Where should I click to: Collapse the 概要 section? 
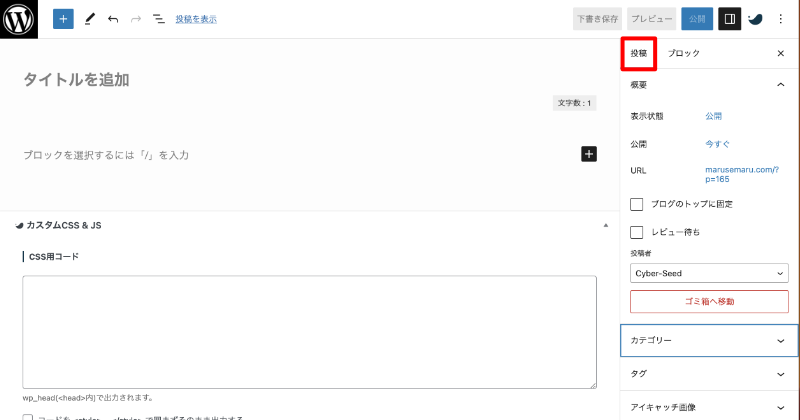[x=780, y=85]
